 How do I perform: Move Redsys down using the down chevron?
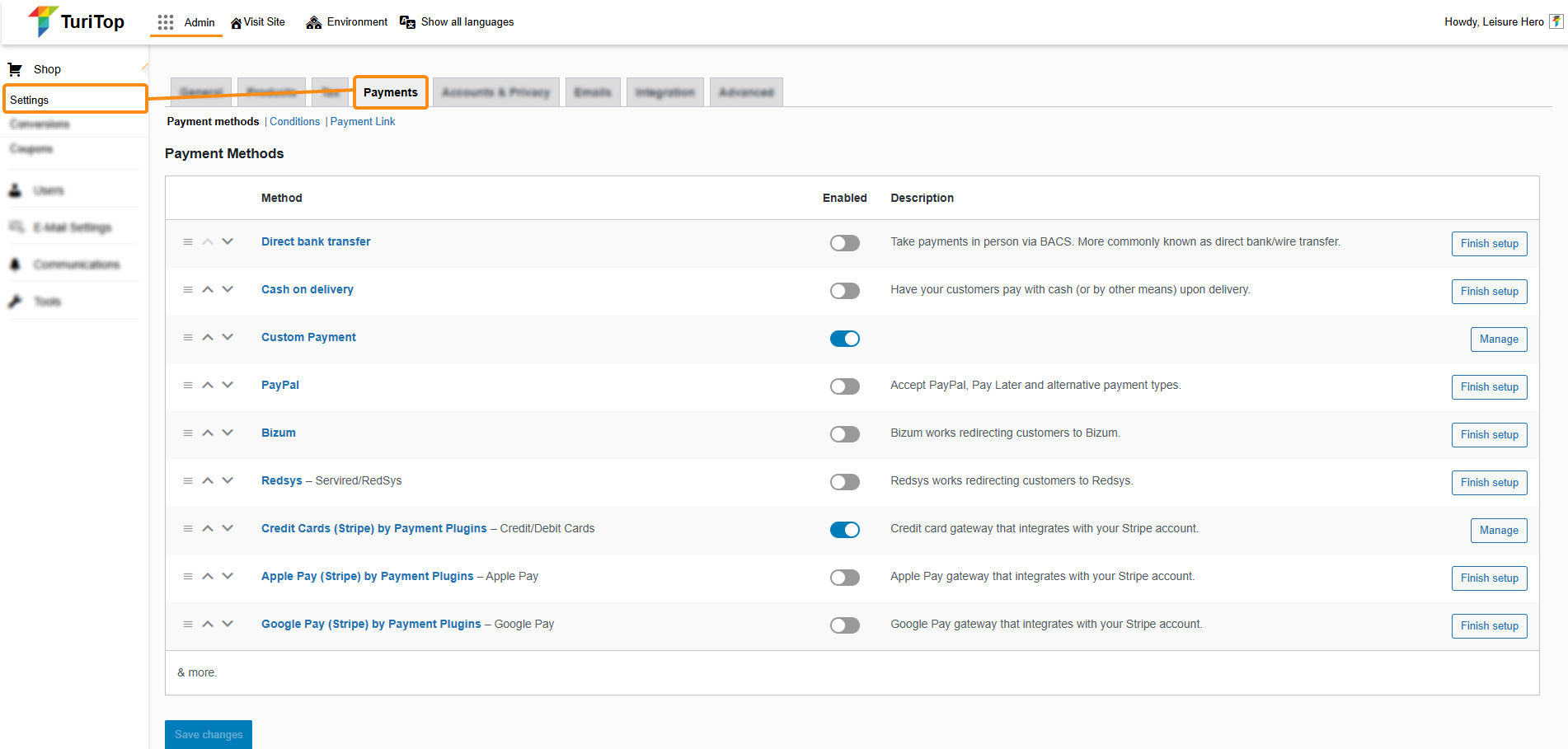(228, 480)
